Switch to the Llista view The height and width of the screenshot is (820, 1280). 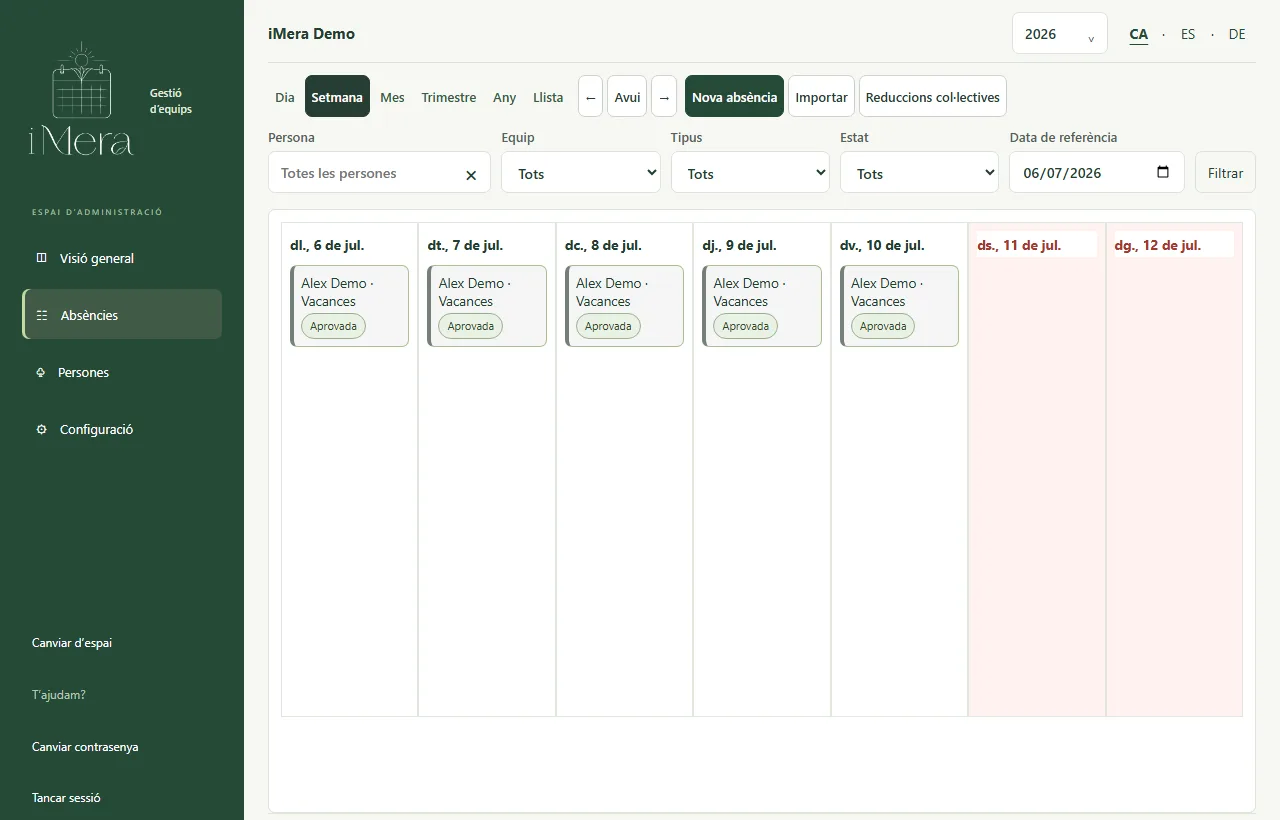(548, 97)
